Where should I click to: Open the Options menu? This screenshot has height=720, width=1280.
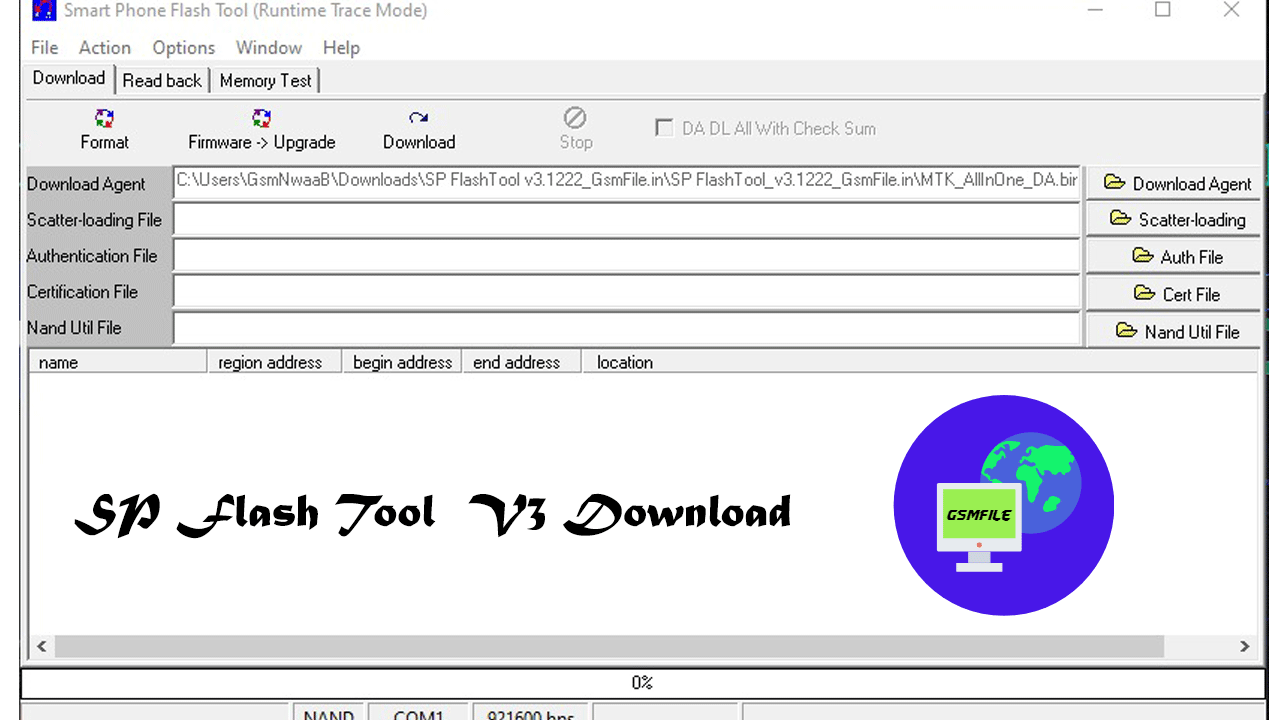coord(183,48)
